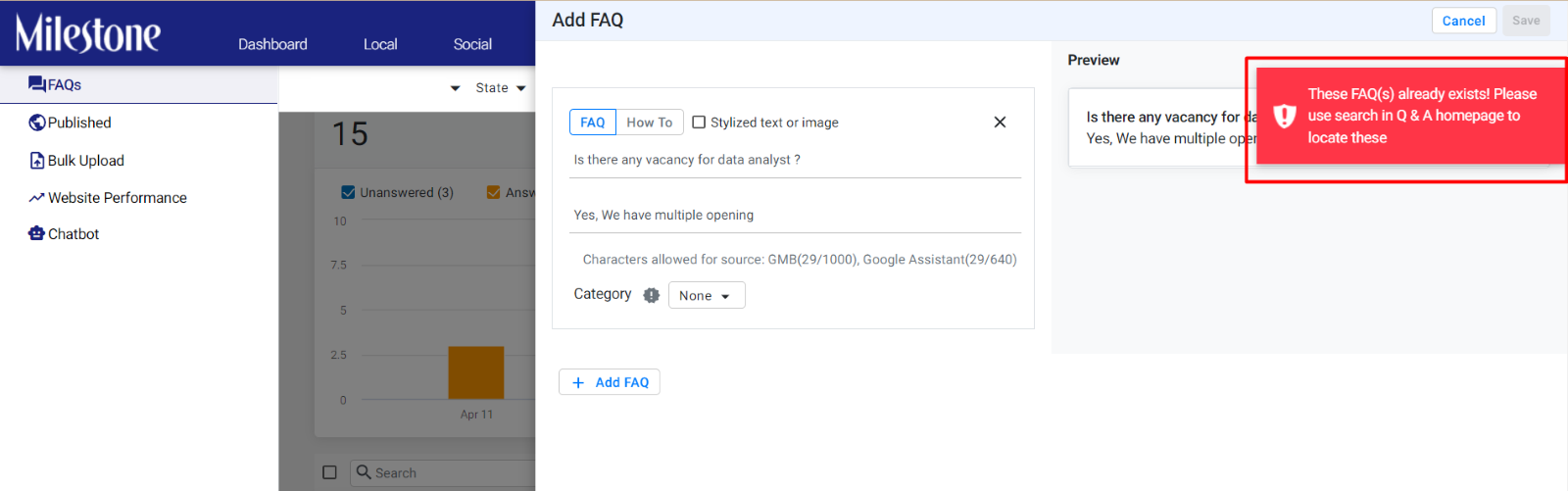Click the Chatbot robot icon
Viewport: 1568px width, 491px height.
37,233
